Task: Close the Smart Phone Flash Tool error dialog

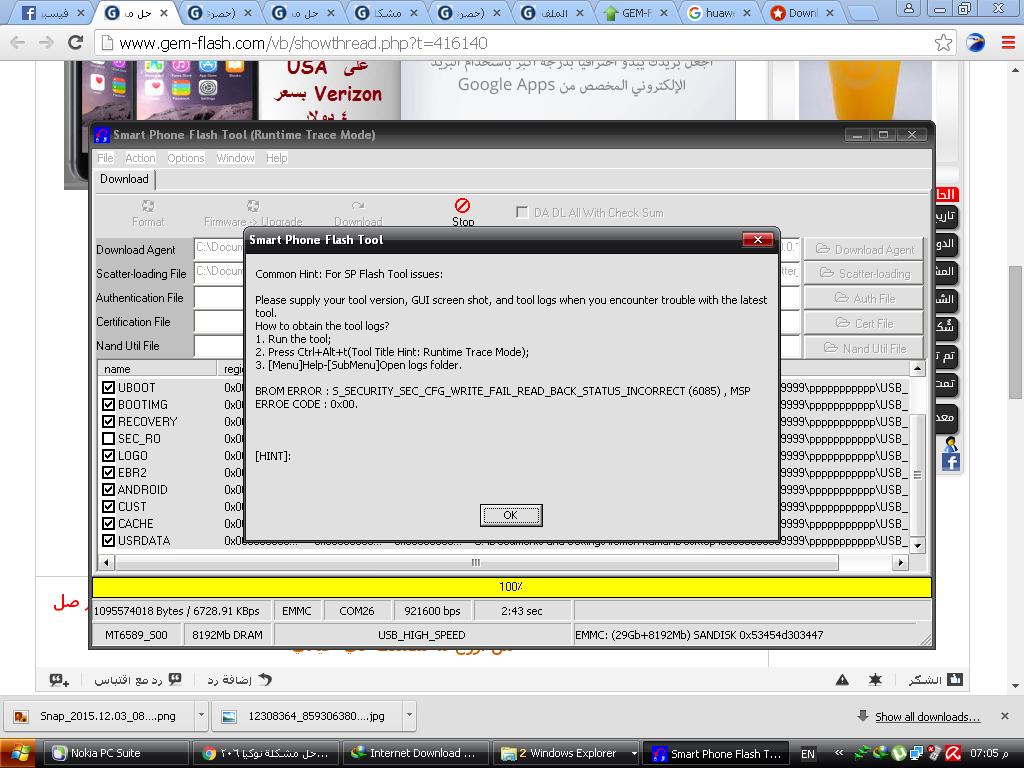Action: click(x=758, y=240)
